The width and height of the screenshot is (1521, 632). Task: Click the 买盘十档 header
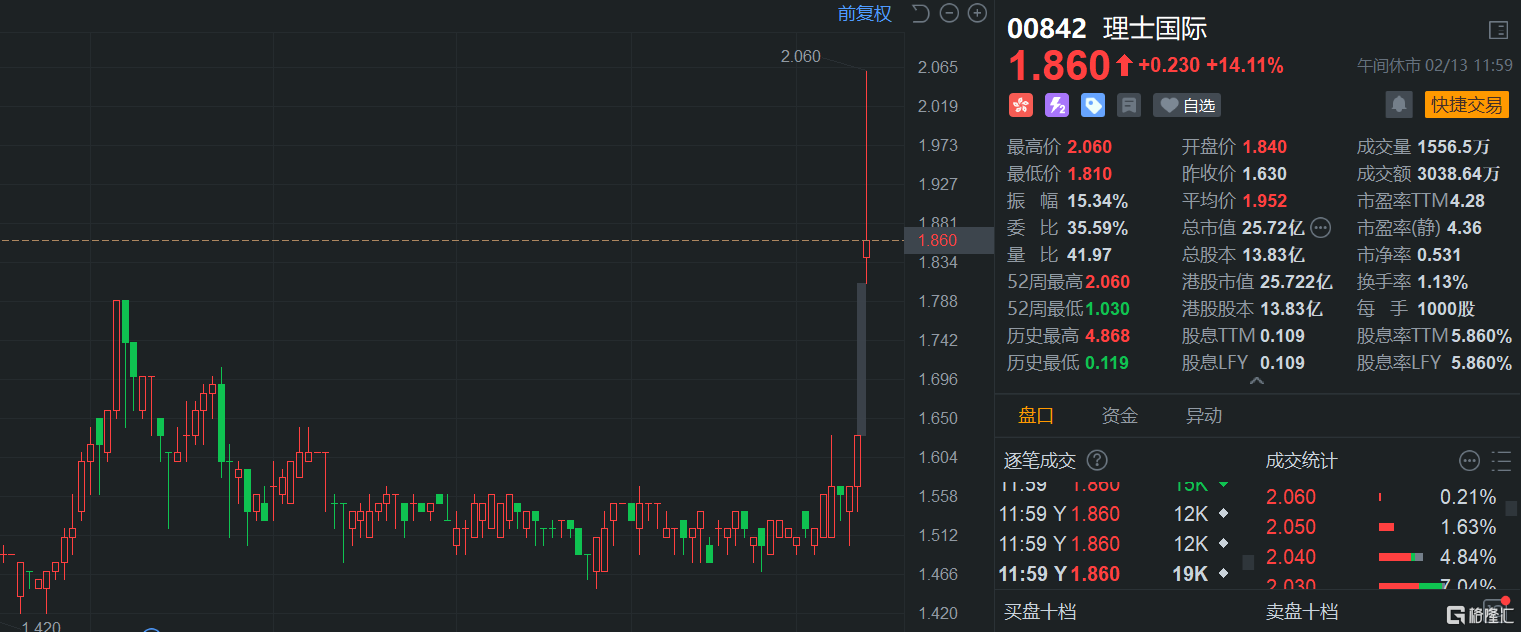[x=1040, y=611]
